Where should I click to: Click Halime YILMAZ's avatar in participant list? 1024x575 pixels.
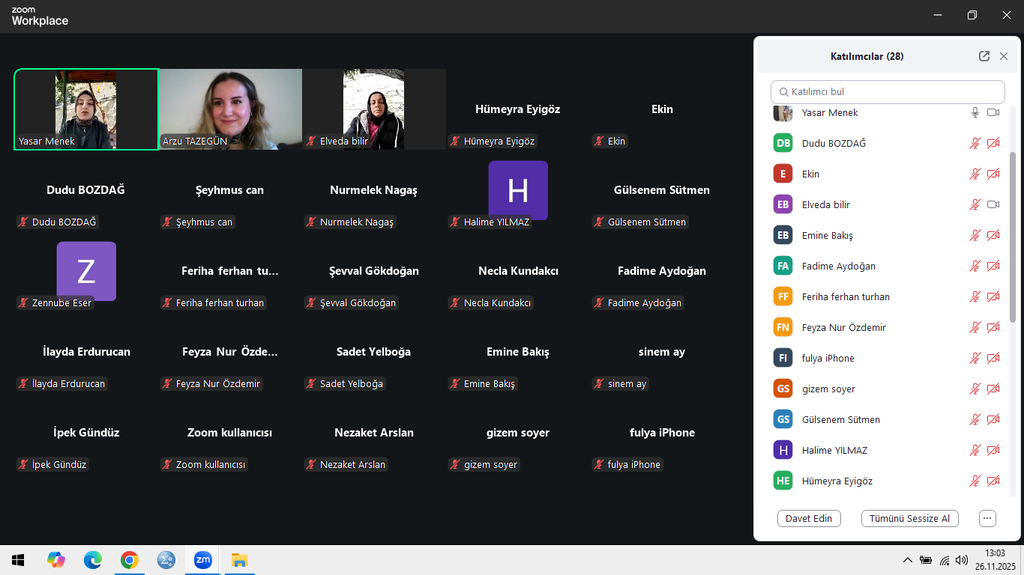click(783, 451)
